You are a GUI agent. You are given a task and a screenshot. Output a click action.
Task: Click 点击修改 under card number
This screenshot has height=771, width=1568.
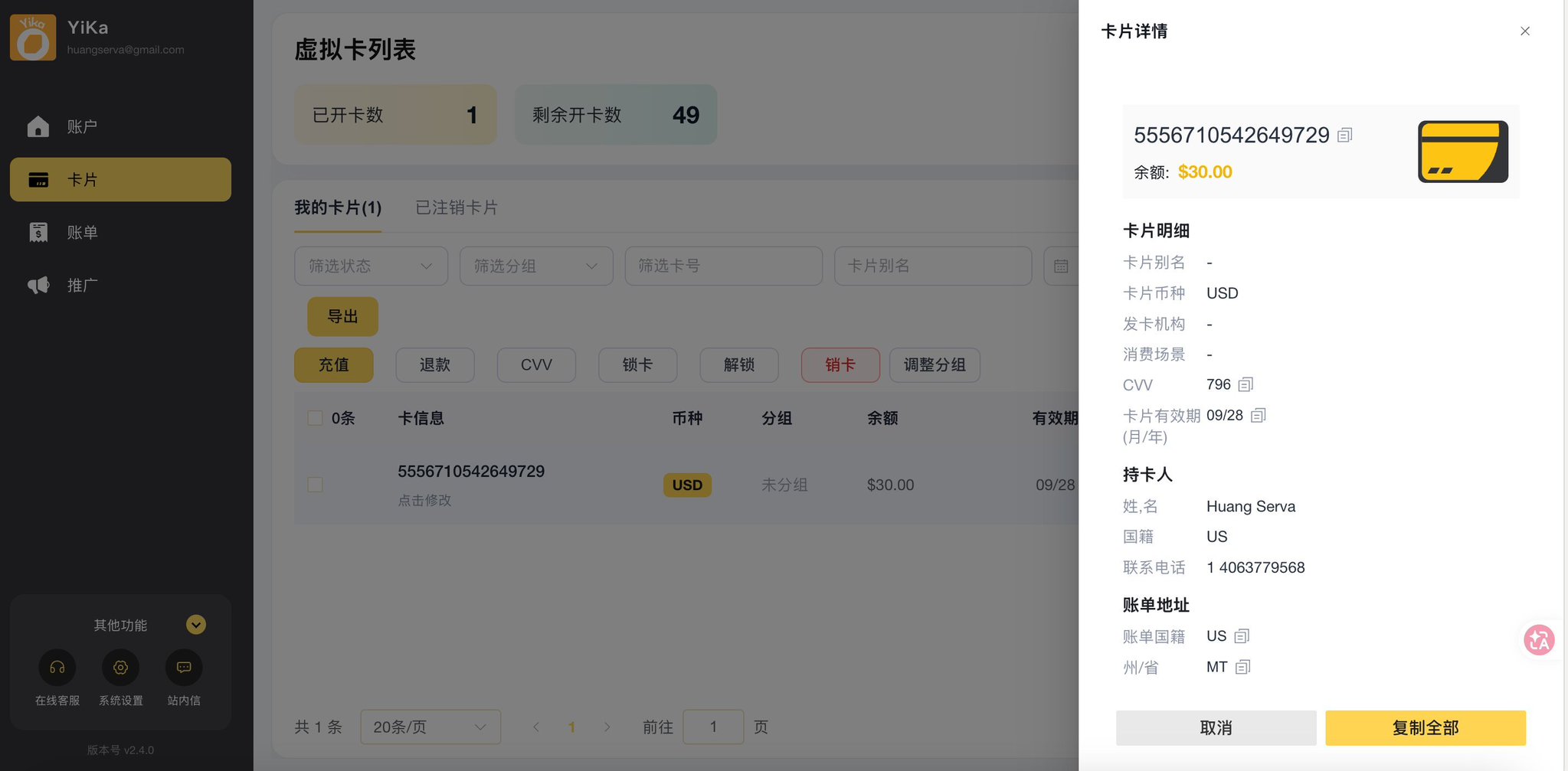tap(424, 500)
